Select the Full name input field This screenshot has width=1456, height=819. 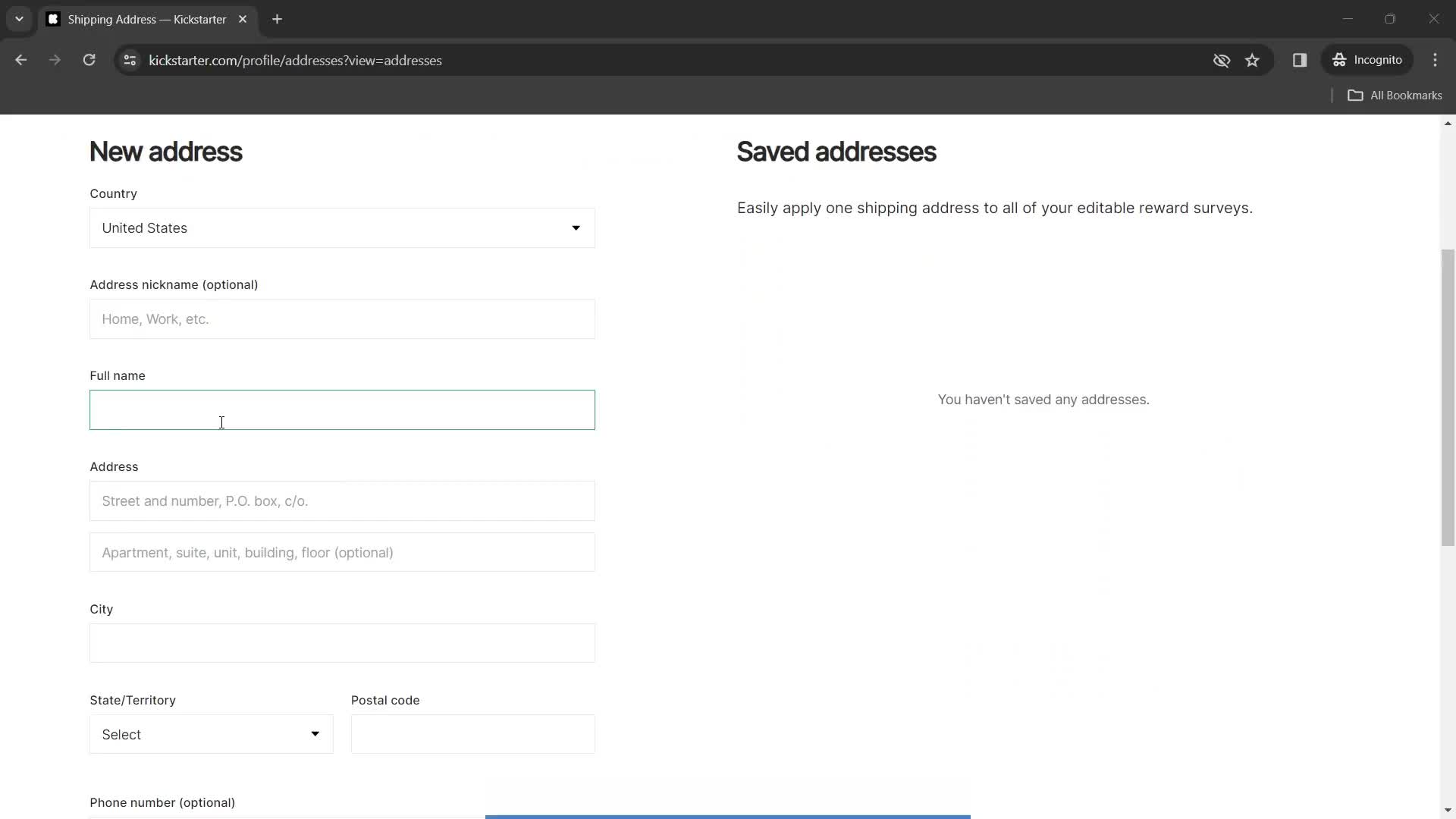coord(342,410)
